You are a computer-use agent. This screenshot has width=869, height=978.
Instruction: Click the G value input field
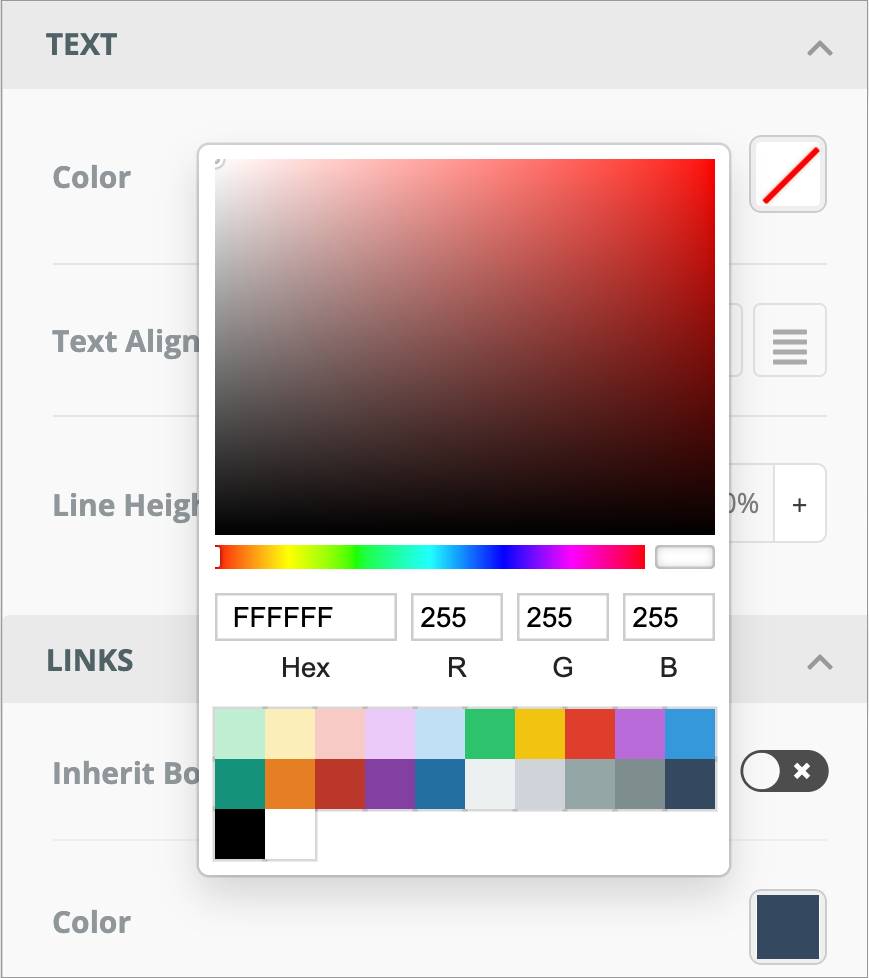click(x=562, y=617)
